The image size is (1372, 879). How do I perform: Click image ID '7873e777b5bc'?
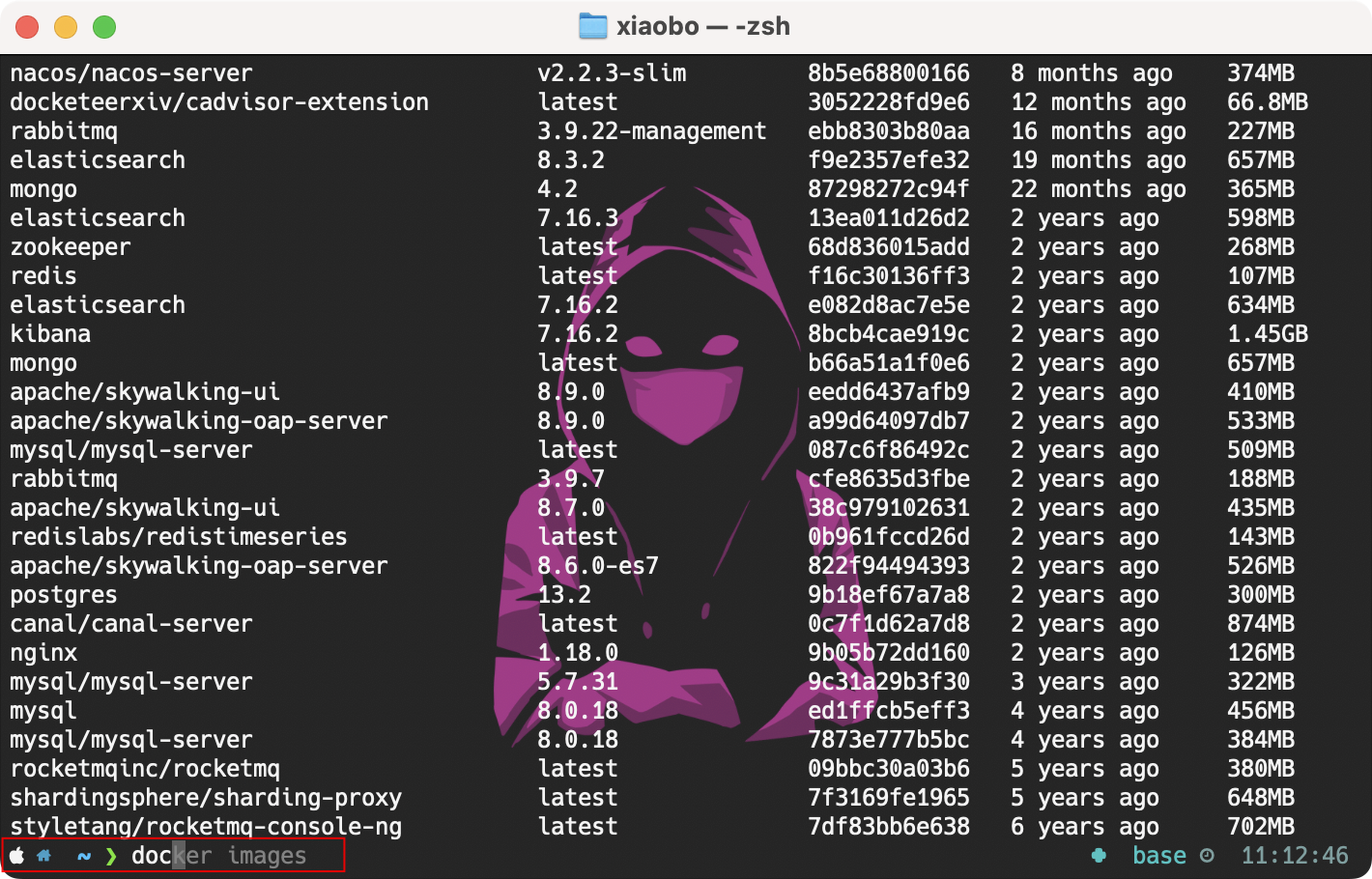tap(889, 740)
